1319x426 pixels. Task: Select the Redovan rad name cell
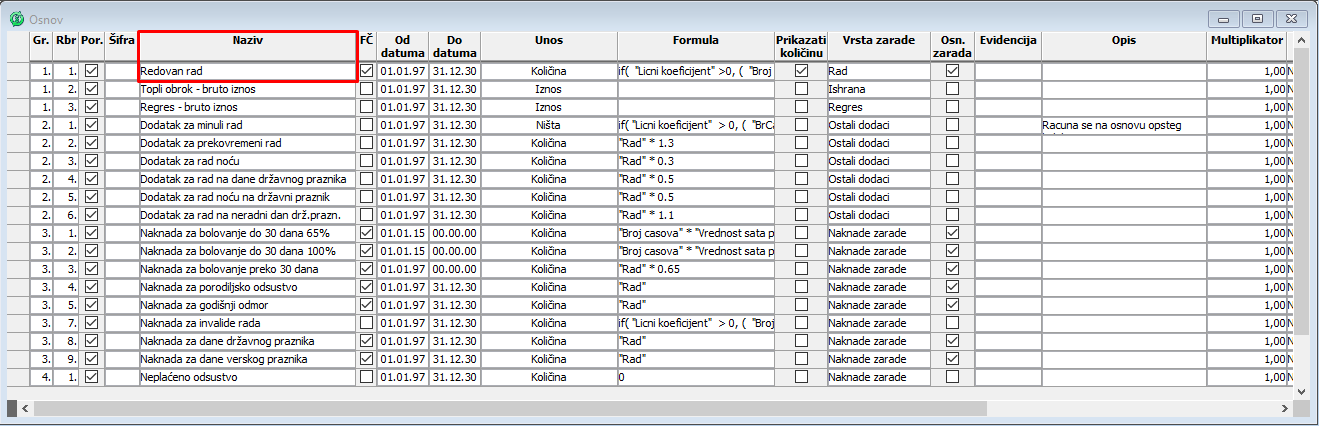point(247,71)
